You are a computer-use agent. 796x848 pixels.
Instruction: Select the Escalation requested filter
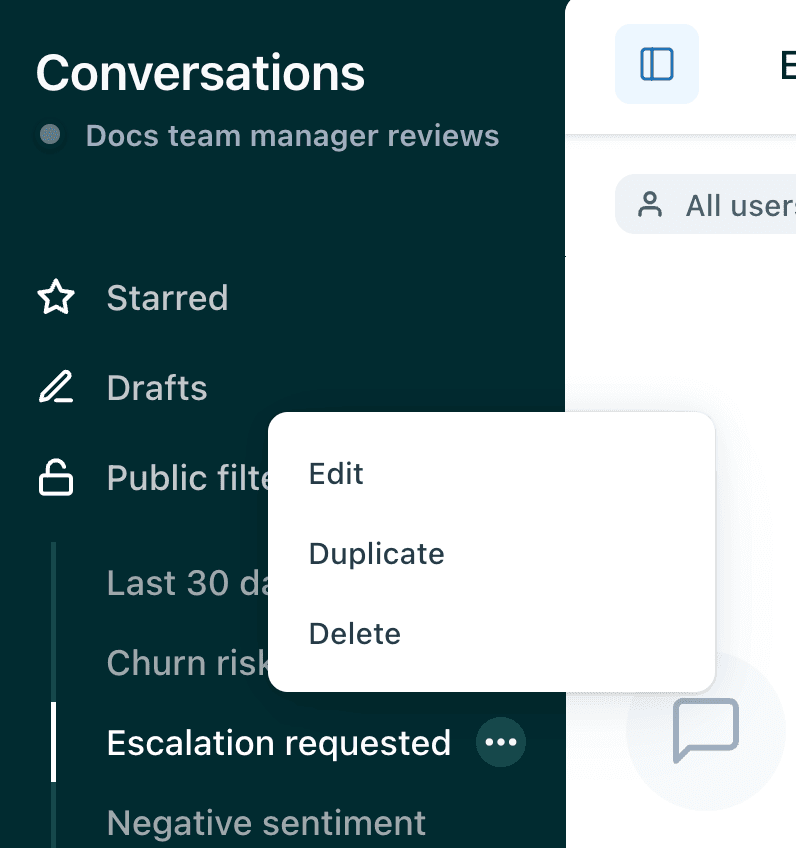(278, 742)
